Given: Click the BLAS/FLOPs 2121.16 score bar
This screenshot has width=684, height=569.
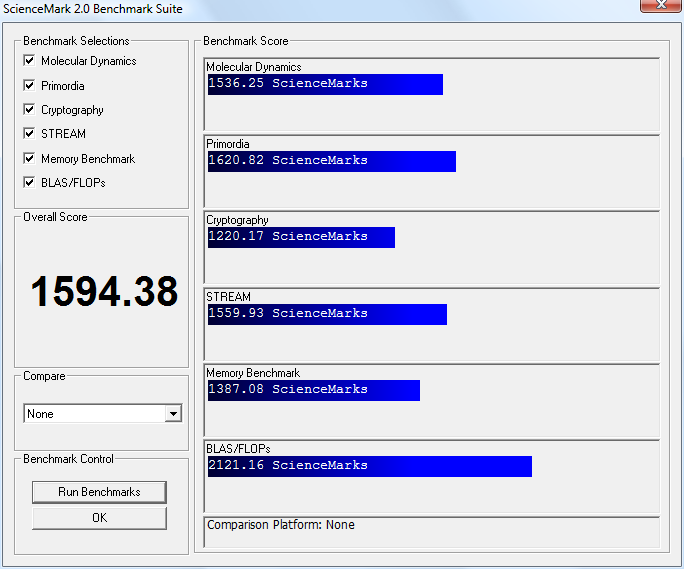Looking at the screenshot, I should (x=369, y=466).
